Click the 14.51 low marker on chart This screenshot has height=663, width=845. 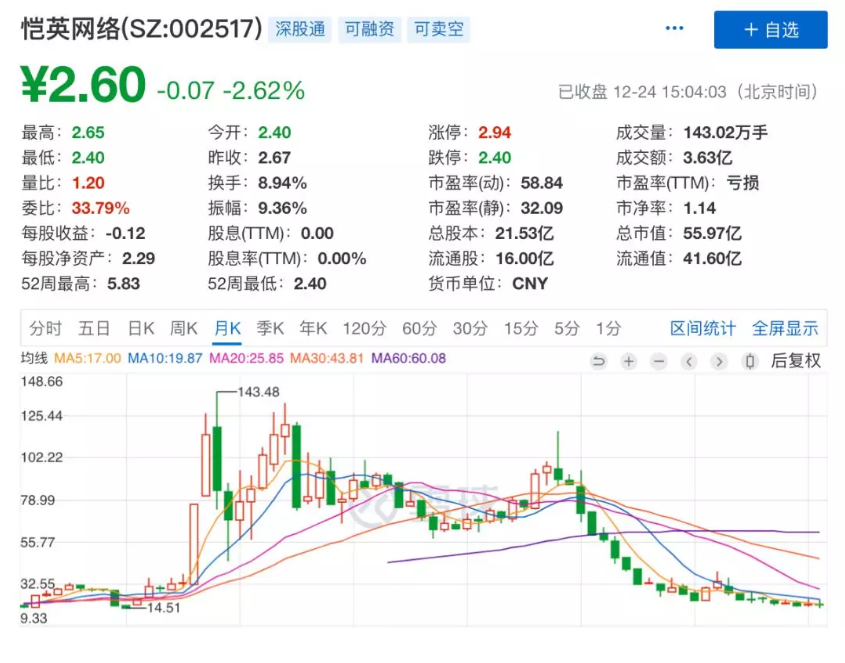click(164, 608)
